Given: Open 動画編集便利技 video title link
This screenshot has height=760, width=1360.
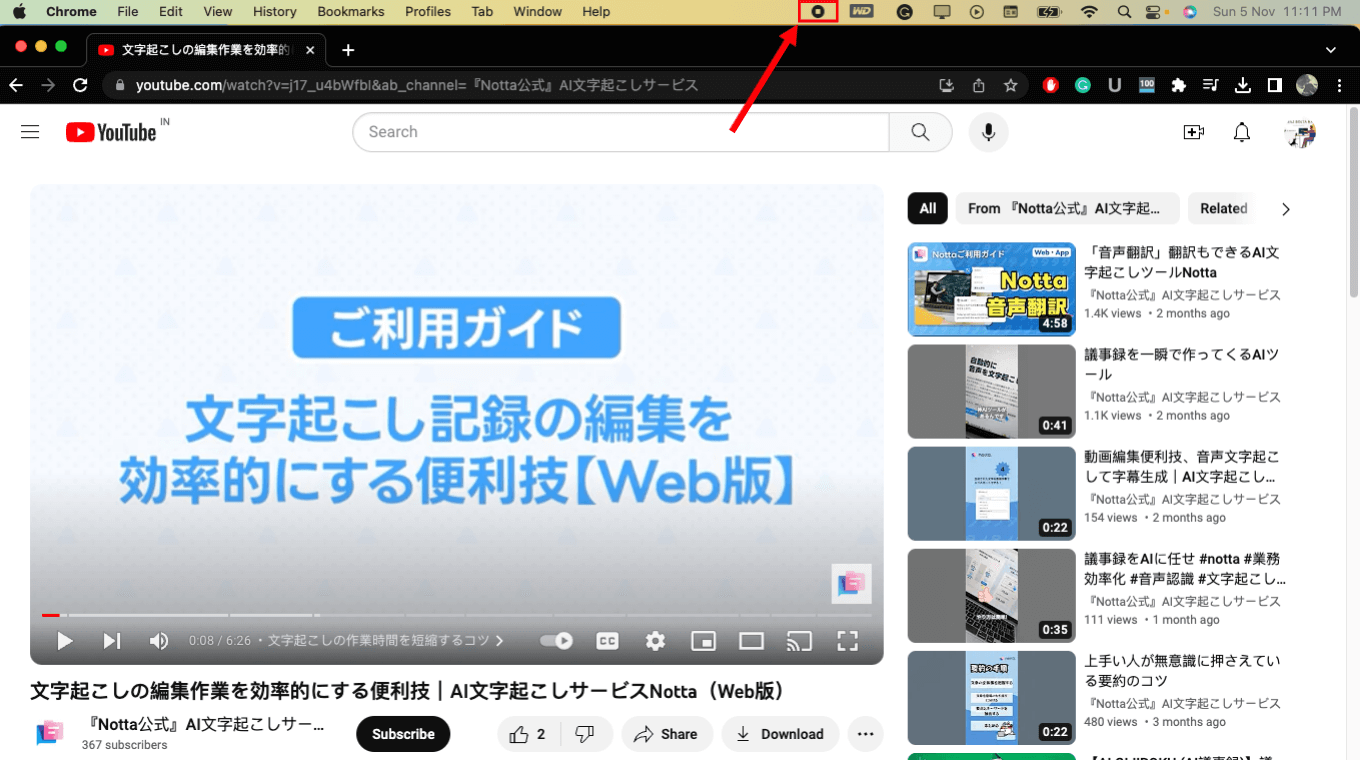Looking at the screenshot, I should pos(1182,467).
